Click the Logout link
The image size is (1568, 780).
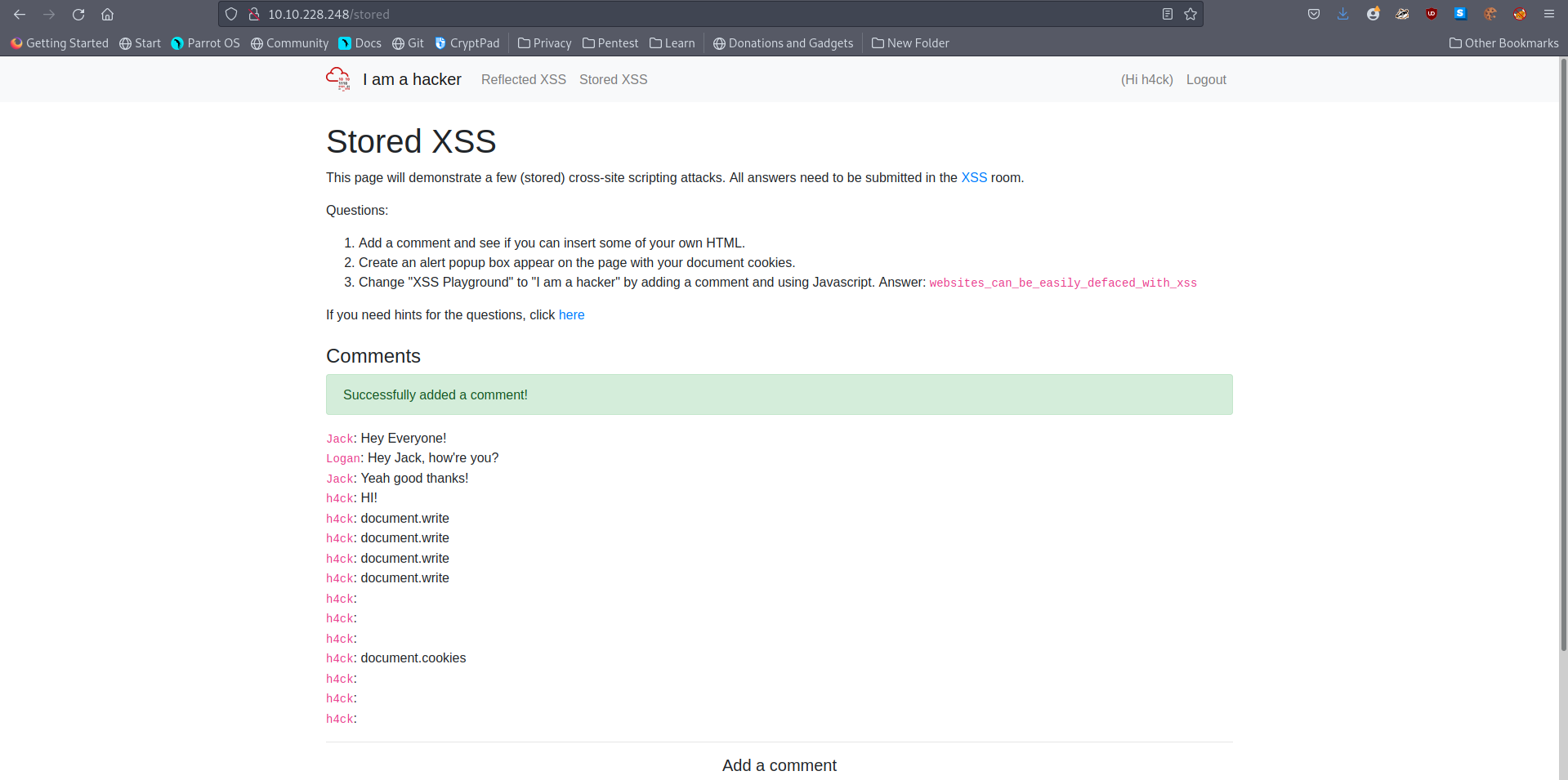click(x=1206, y=79)
